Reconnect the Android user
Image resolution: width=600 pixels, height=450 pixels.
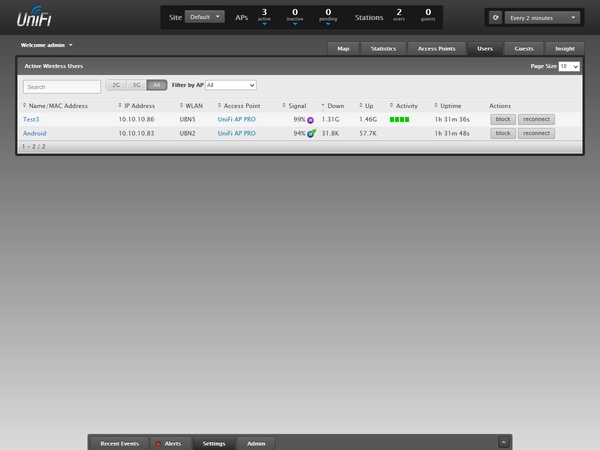(536, 133)
